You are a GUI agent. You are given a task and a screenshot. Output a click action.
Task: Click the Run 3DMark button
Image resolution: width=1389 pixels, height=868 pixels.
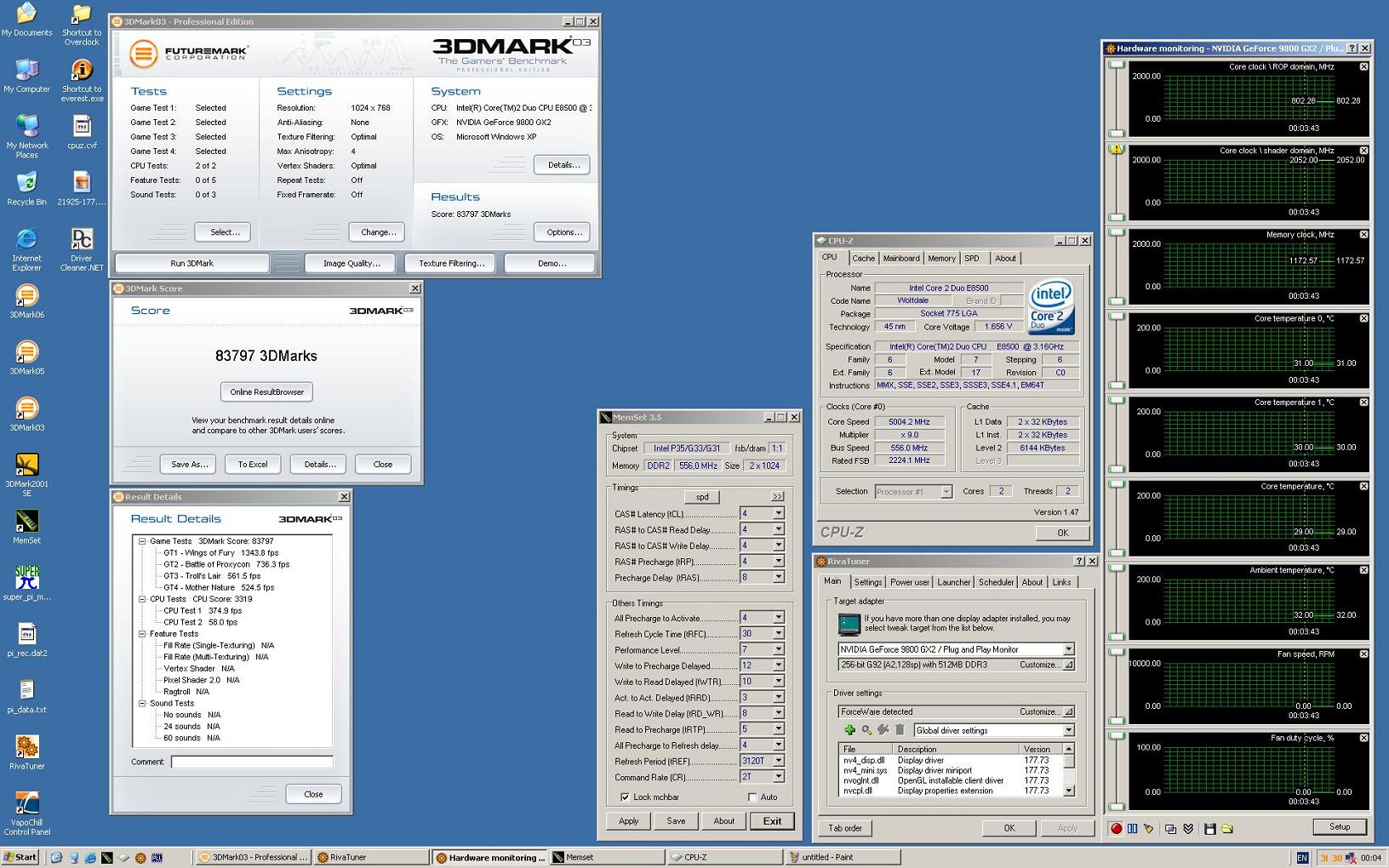(x=192, y=263)
